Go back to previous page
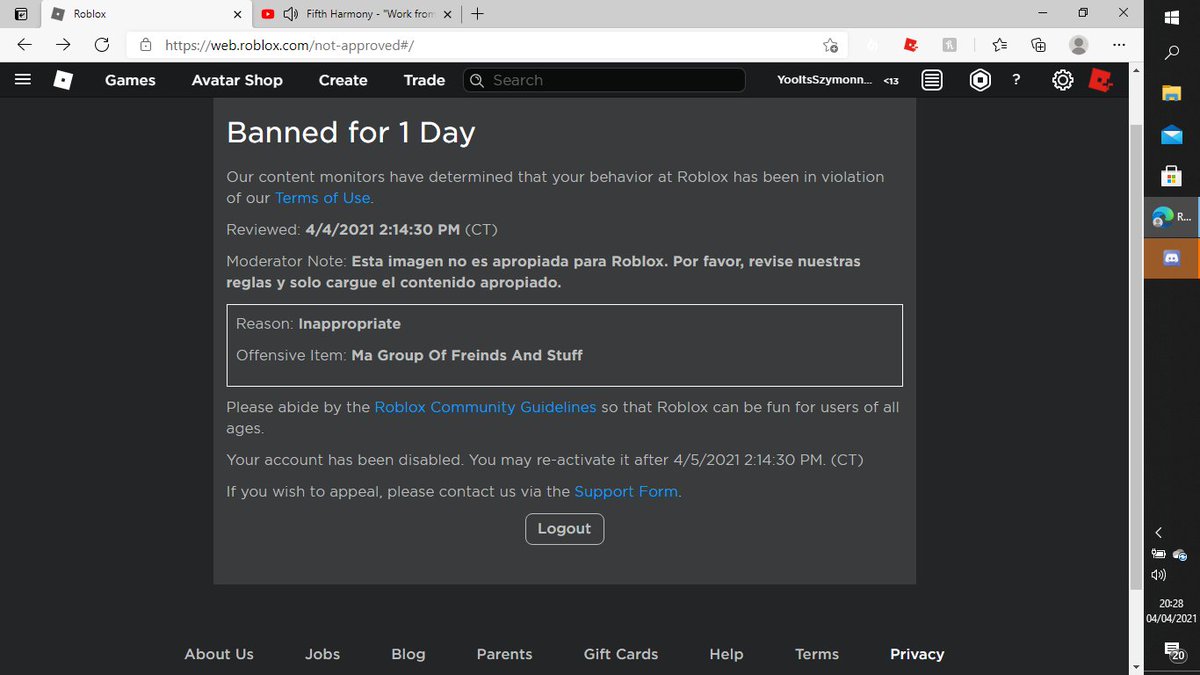The image size is (1200, 675). point(25,44)
